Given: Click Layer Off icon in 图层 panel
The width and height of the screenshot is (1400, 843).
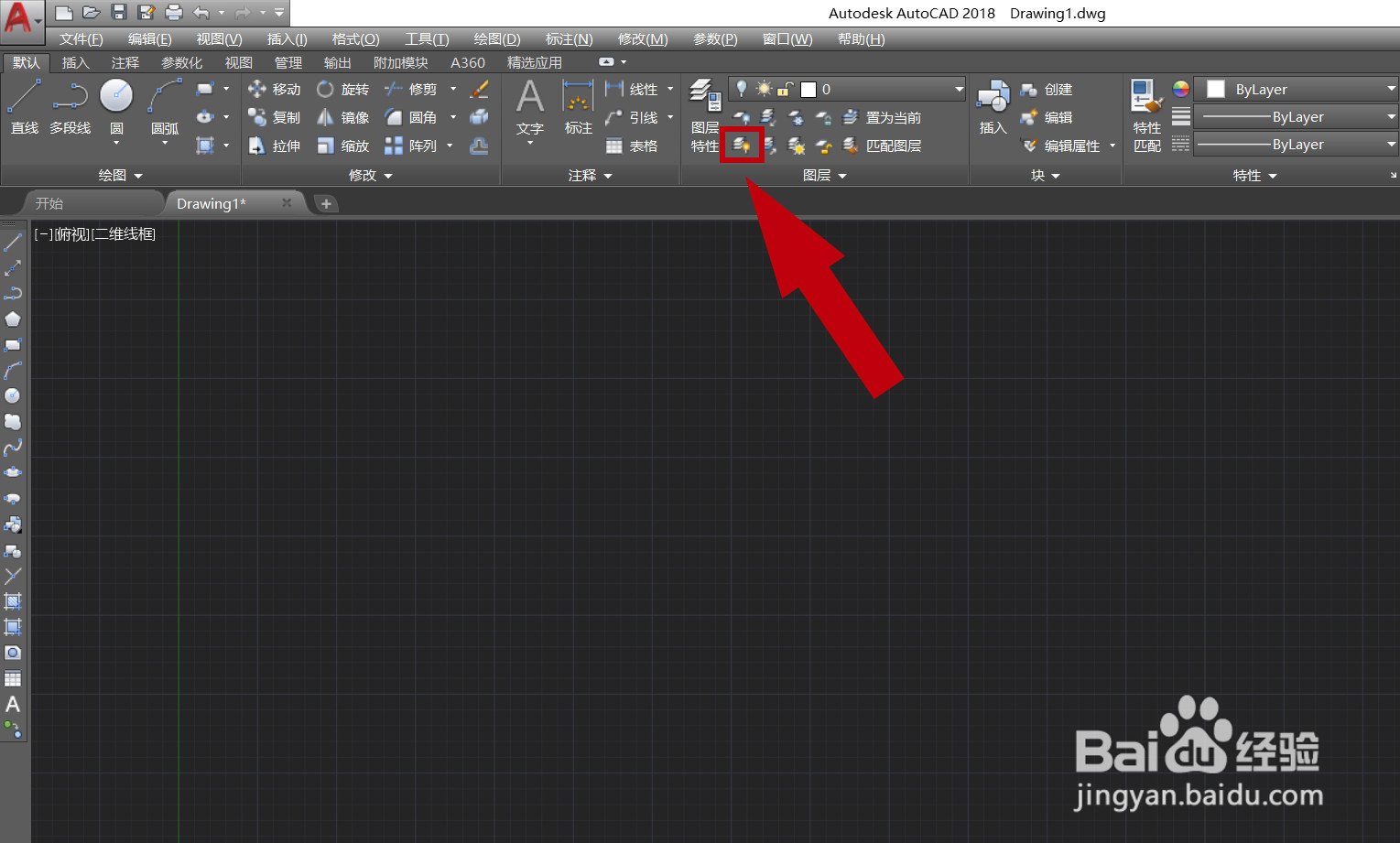Looking at the screenshot, I should (742, 117).
